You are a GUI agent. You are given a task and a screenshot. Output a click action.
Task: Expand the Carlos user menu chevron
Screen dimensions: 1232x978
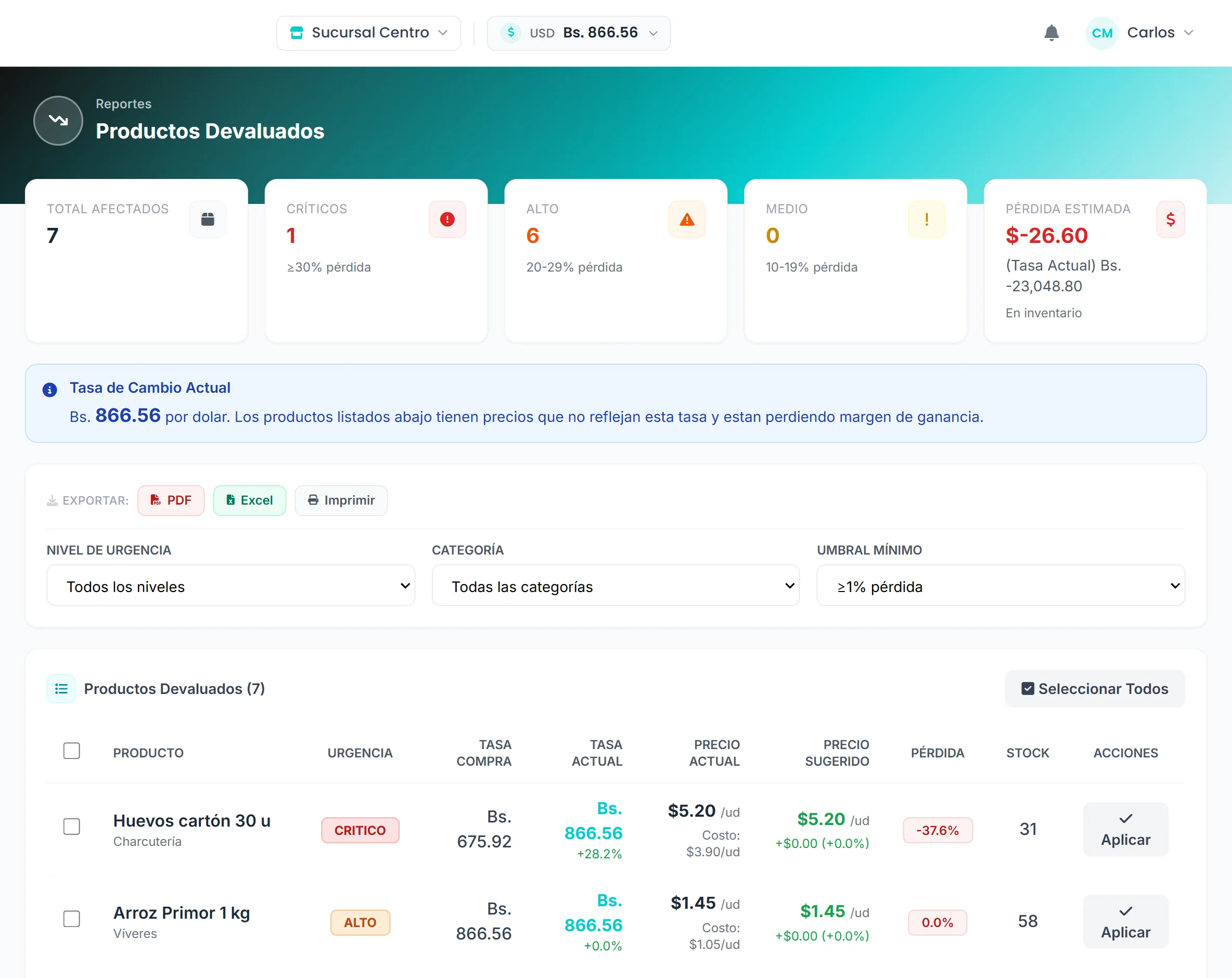click(1189, 33)
